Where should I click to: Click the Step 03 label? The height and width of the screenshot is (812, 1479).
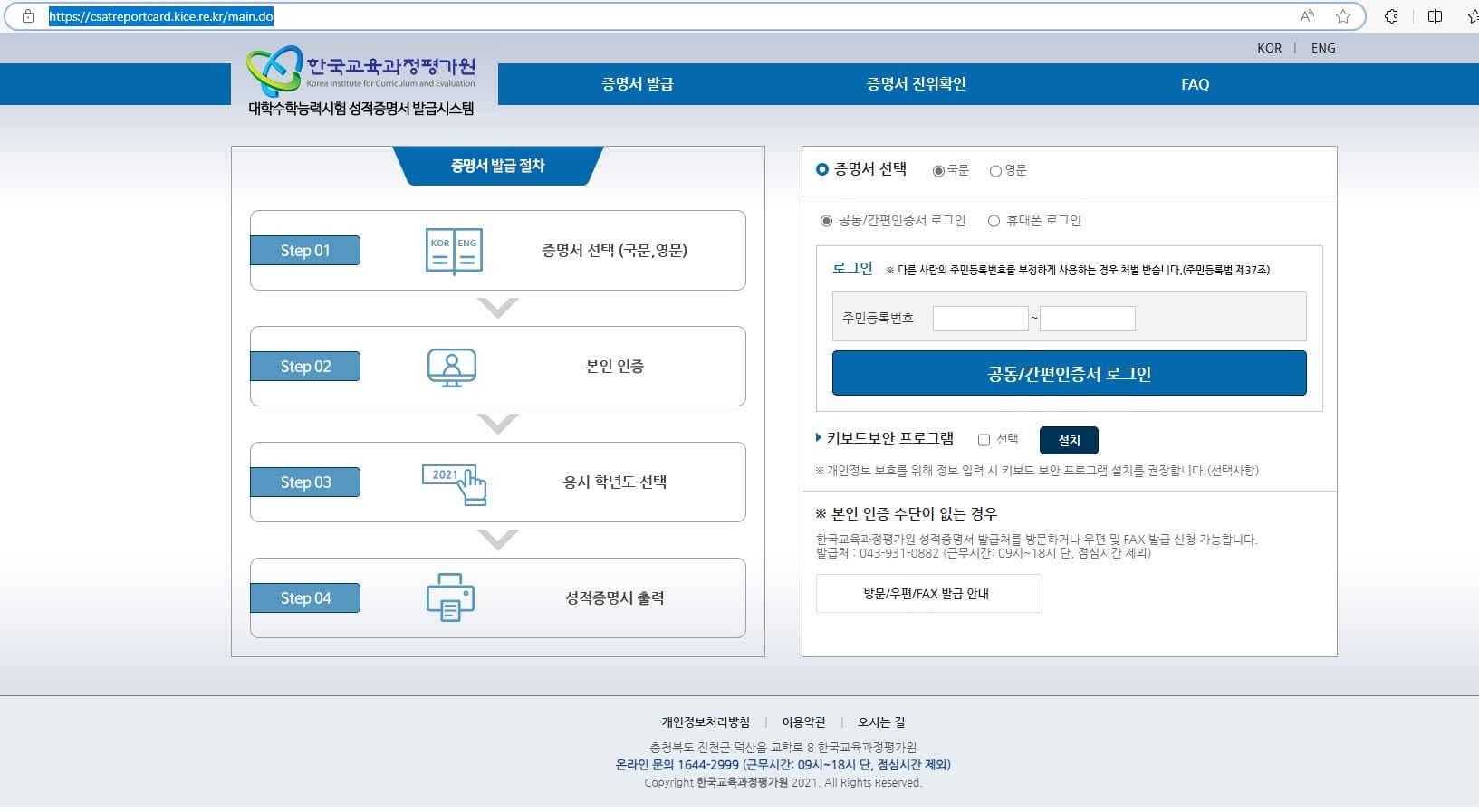click(x=305, y=482)
